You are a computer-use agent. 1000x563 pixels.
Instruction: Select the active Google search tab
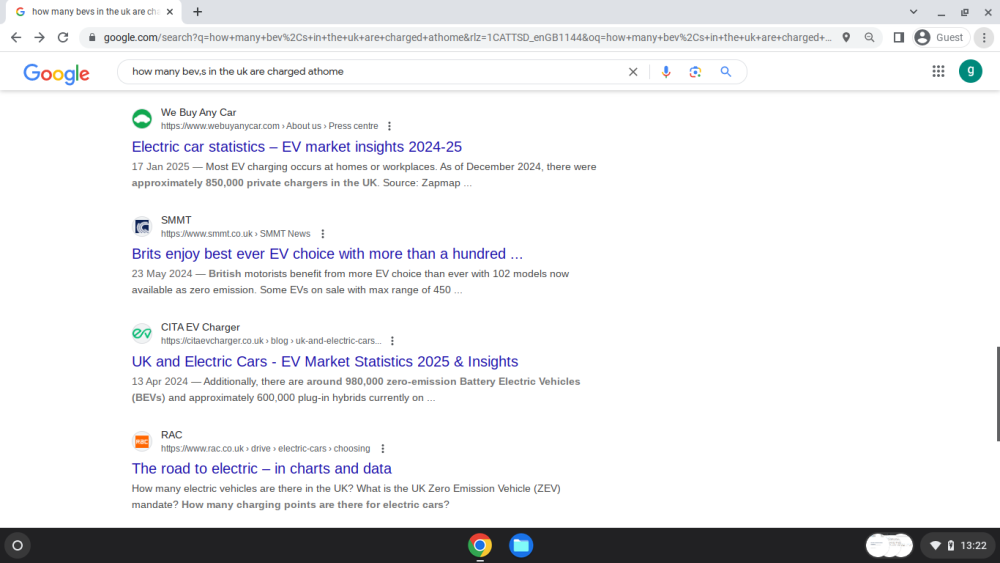click(94, 11)
